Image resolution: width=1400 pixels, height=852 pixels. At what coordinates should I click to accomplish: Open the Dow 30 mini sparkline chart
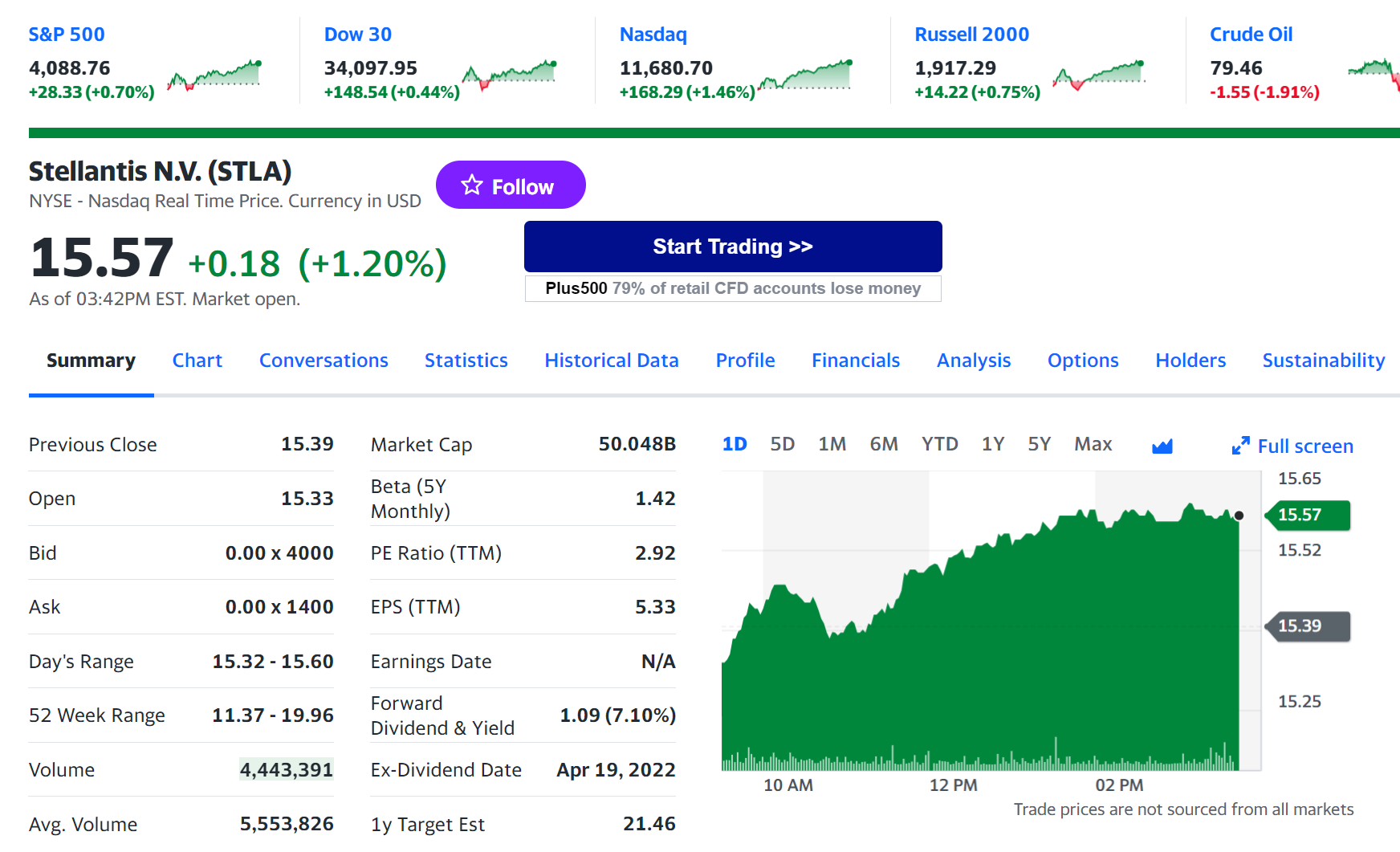(510, 75)
